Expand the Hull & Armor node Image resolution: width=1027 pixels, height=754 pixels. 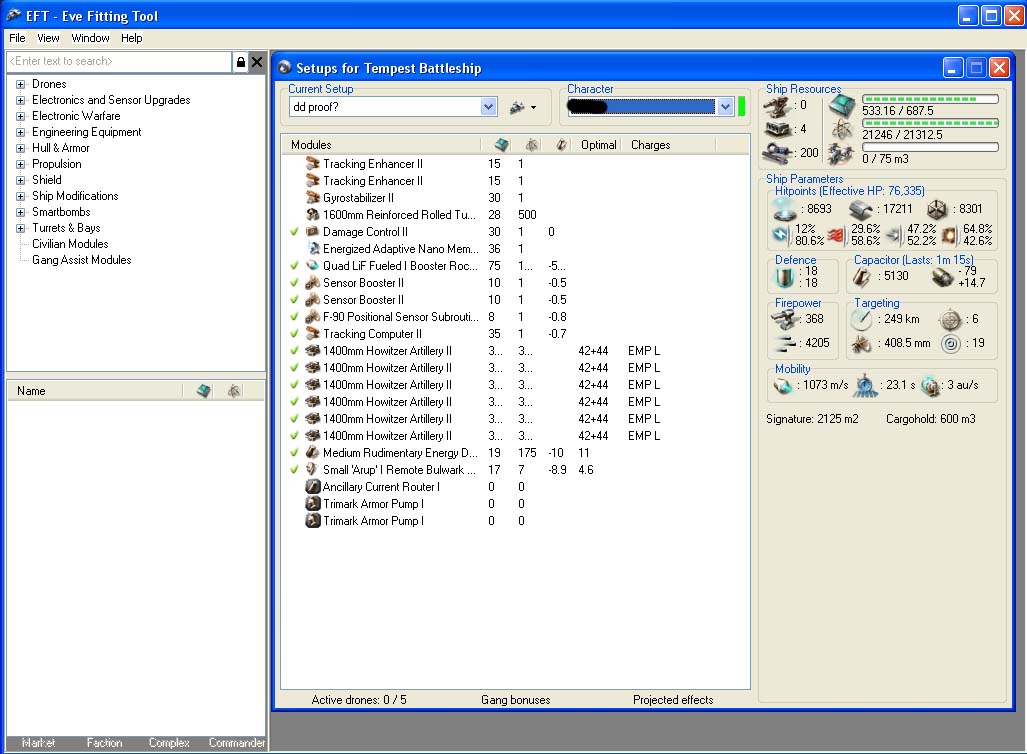point(20,148)
